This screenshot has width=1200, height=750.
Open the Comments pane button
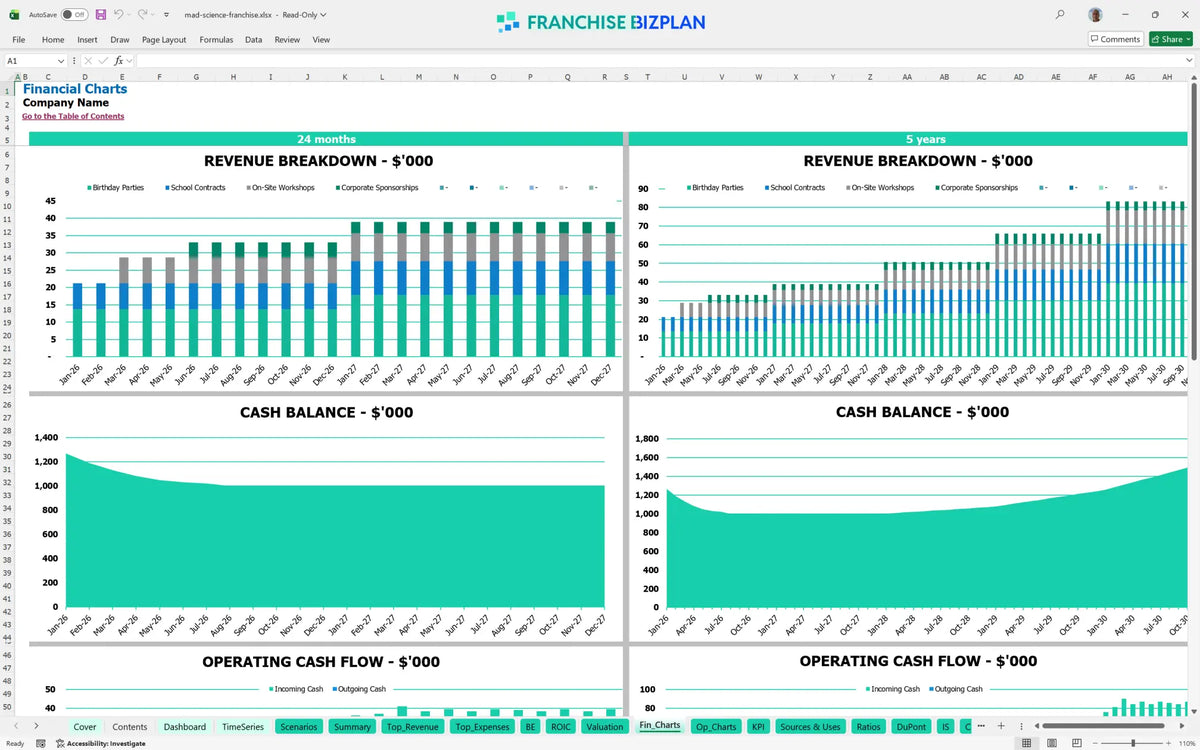click(x=1115, y=39)
